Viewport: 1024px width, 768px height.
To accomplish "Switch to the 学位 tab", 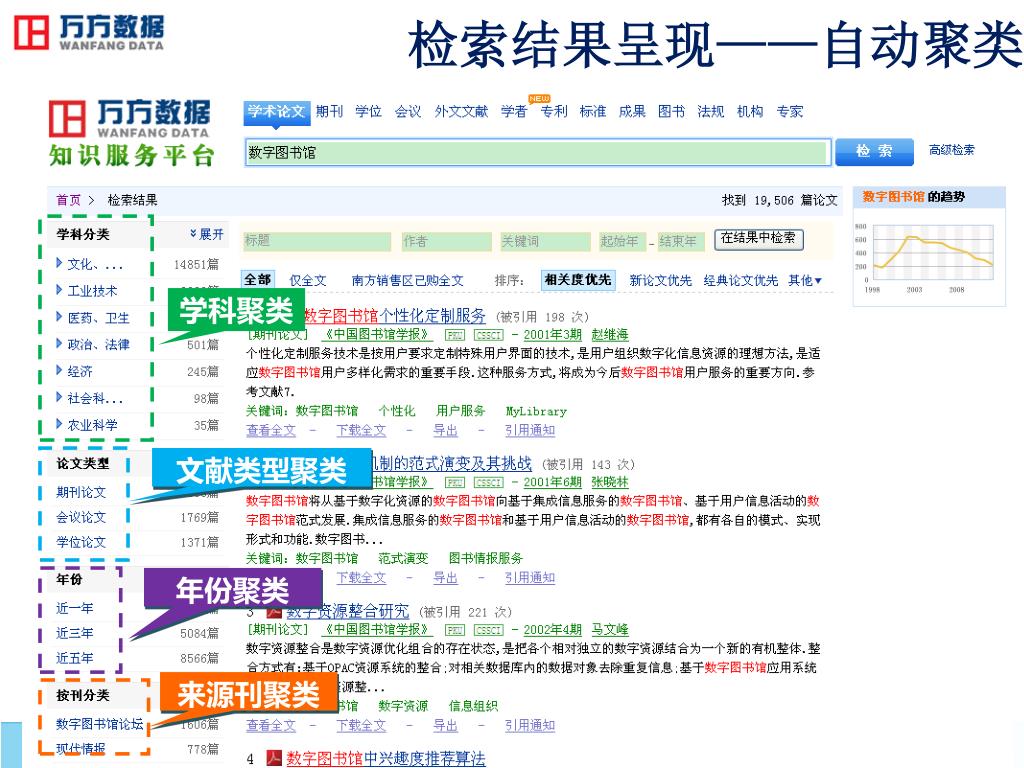I will (368, 112).
